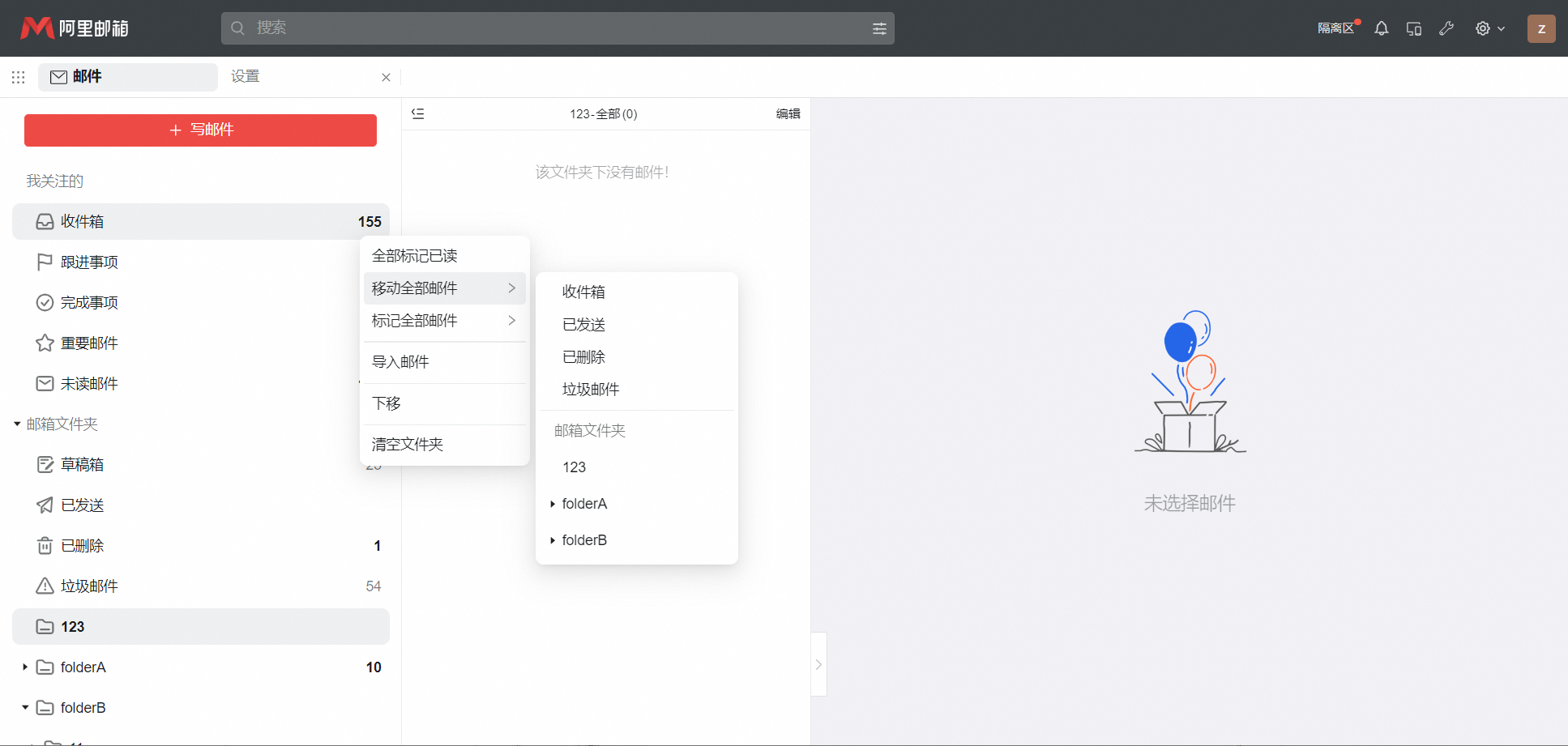This screenshot has height=746, width=1568.
Task: Click the wrench tools icon
Action: [1446, 28]
